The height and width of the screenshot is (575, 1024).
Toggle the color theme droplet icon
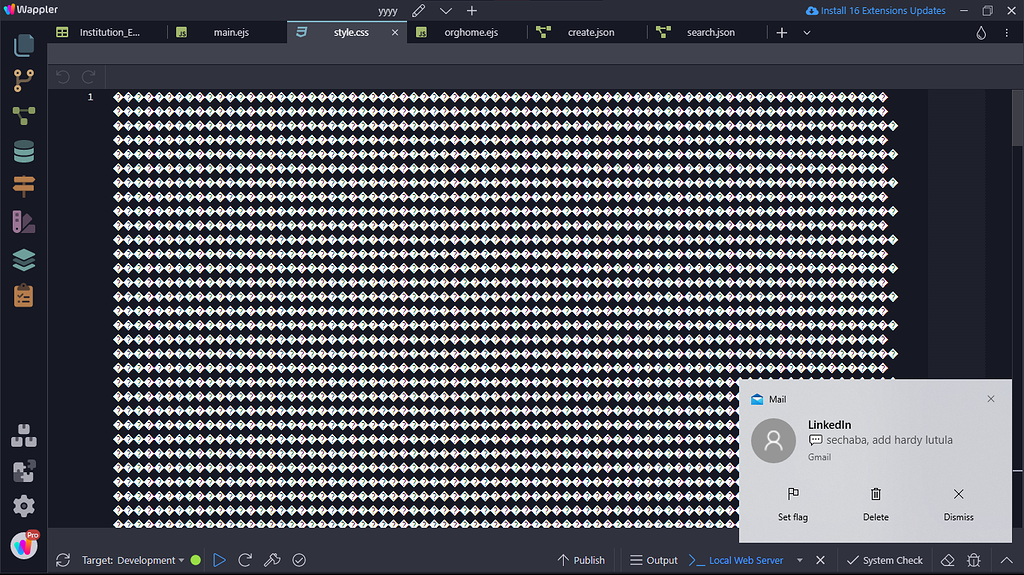coord(981,32)
